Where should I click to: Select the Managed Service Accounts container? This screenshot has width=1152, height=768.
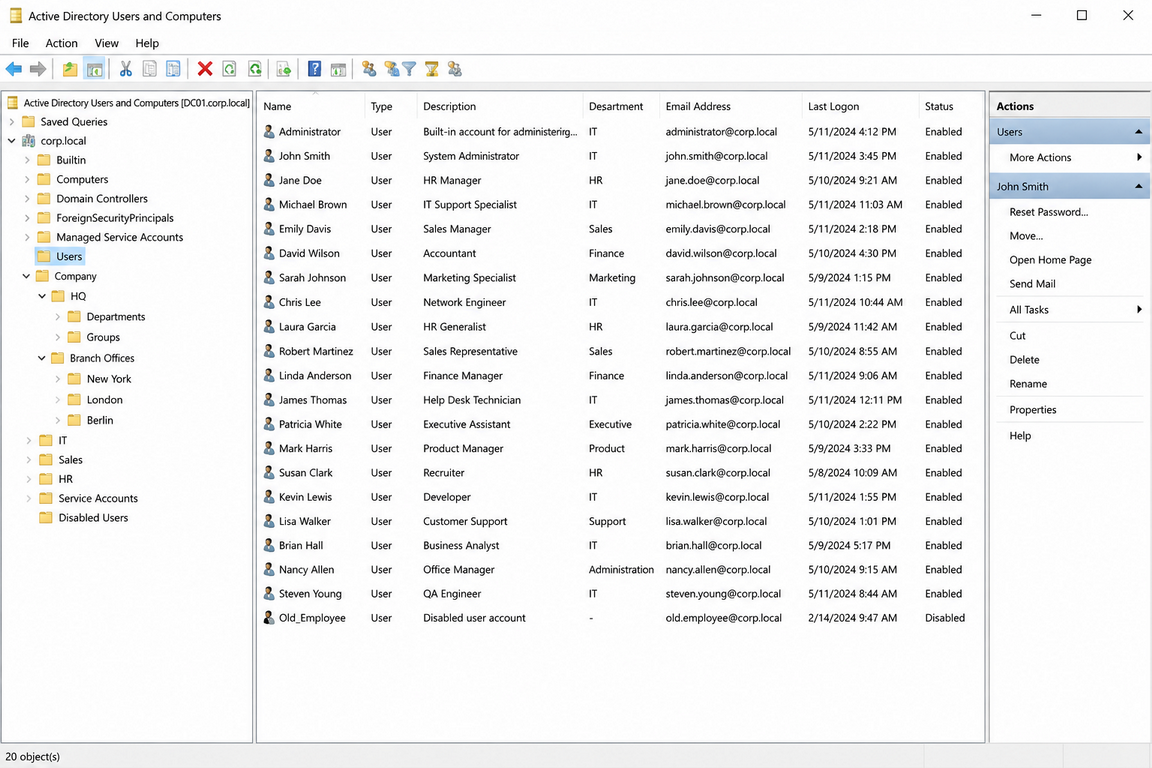tap(120, 237)
